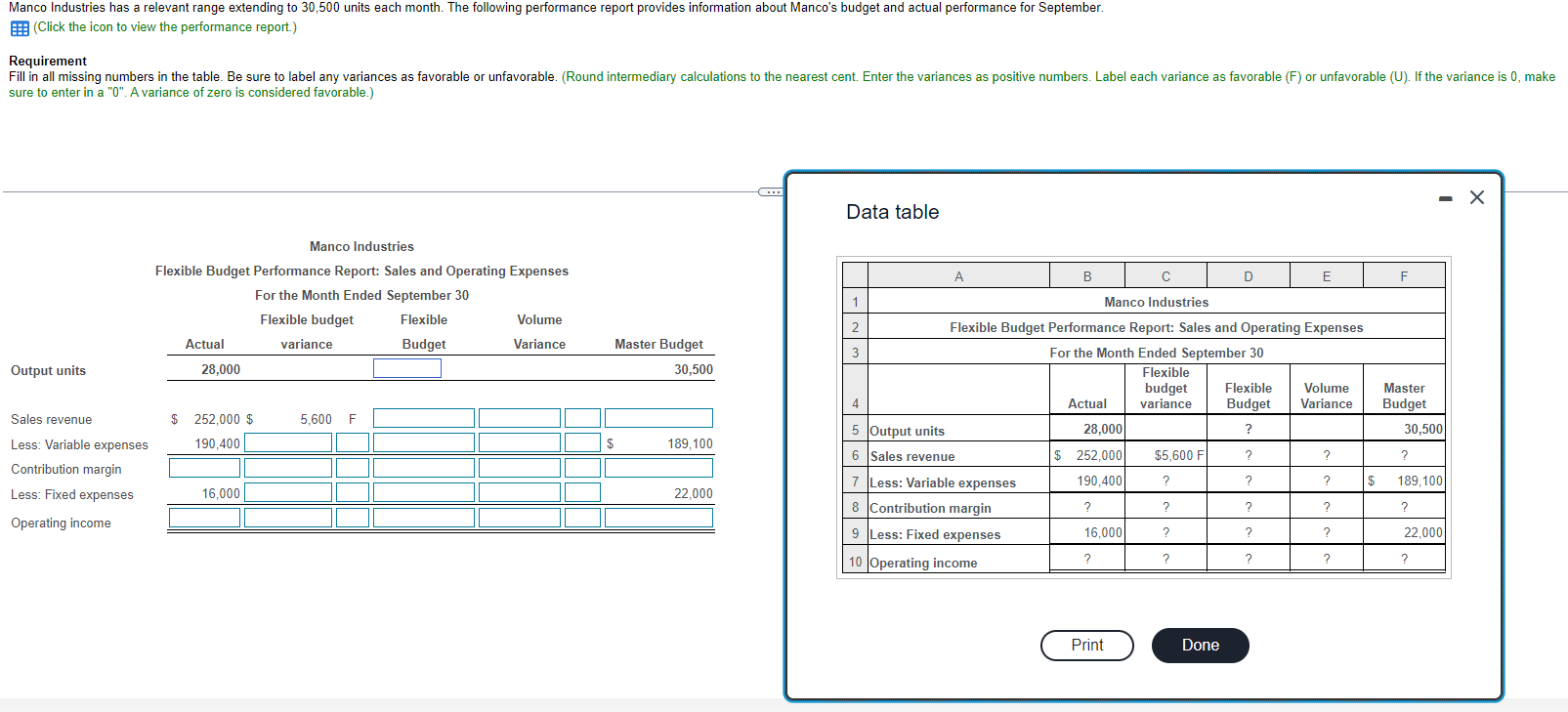The image size is (1568, 712).
Task: Click column B header in Data table
Action: click(x=1087, y=276)
